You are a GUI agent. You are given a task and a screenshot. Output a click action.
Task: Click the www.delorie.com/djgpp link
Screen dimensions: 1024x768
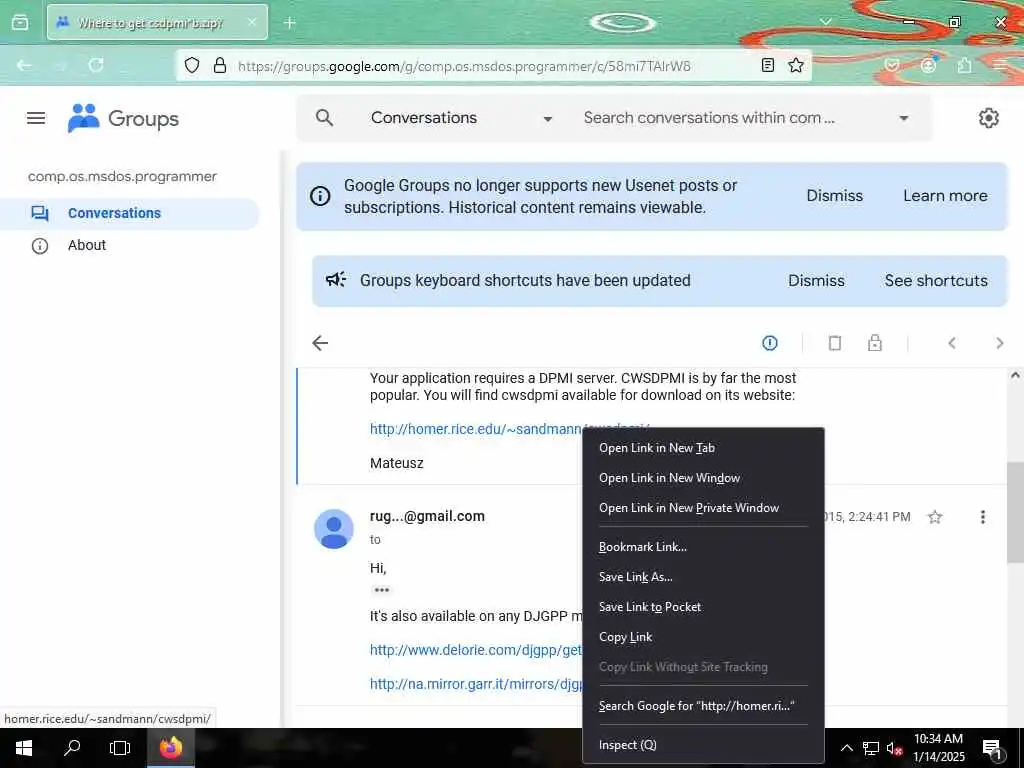click(x=475, y=650)
